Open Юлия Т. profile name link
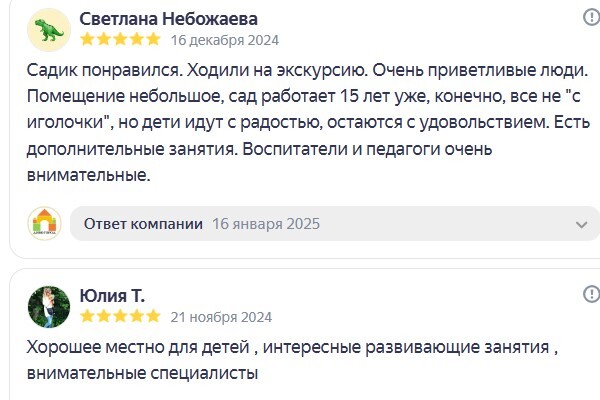600x400 pixels. 112,296
